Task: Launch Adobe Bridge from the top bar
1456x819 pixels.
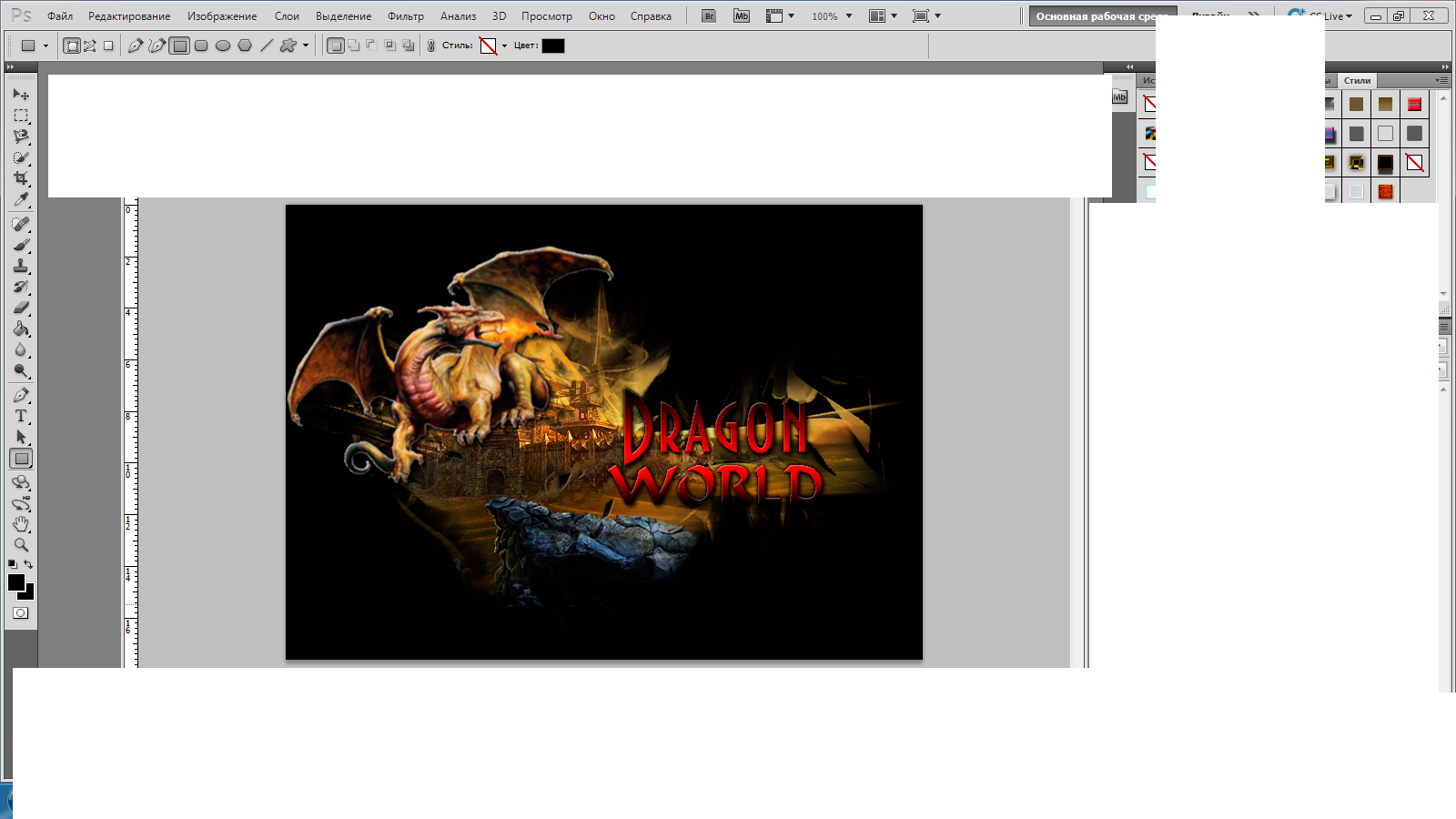Action: click(709, 16)
